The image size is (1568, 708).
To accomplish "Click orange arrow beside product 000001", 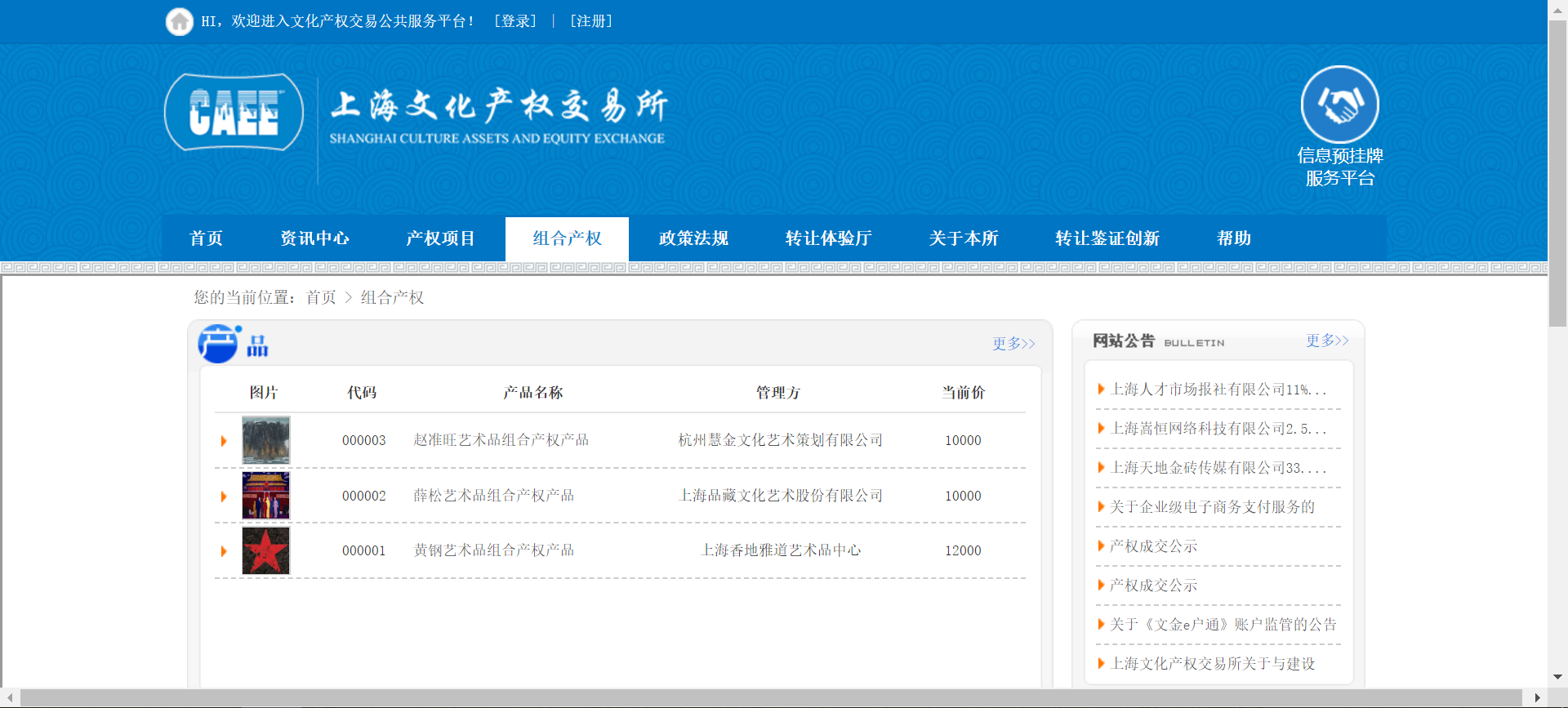I will pyautogui.click(x=224, y=551).
